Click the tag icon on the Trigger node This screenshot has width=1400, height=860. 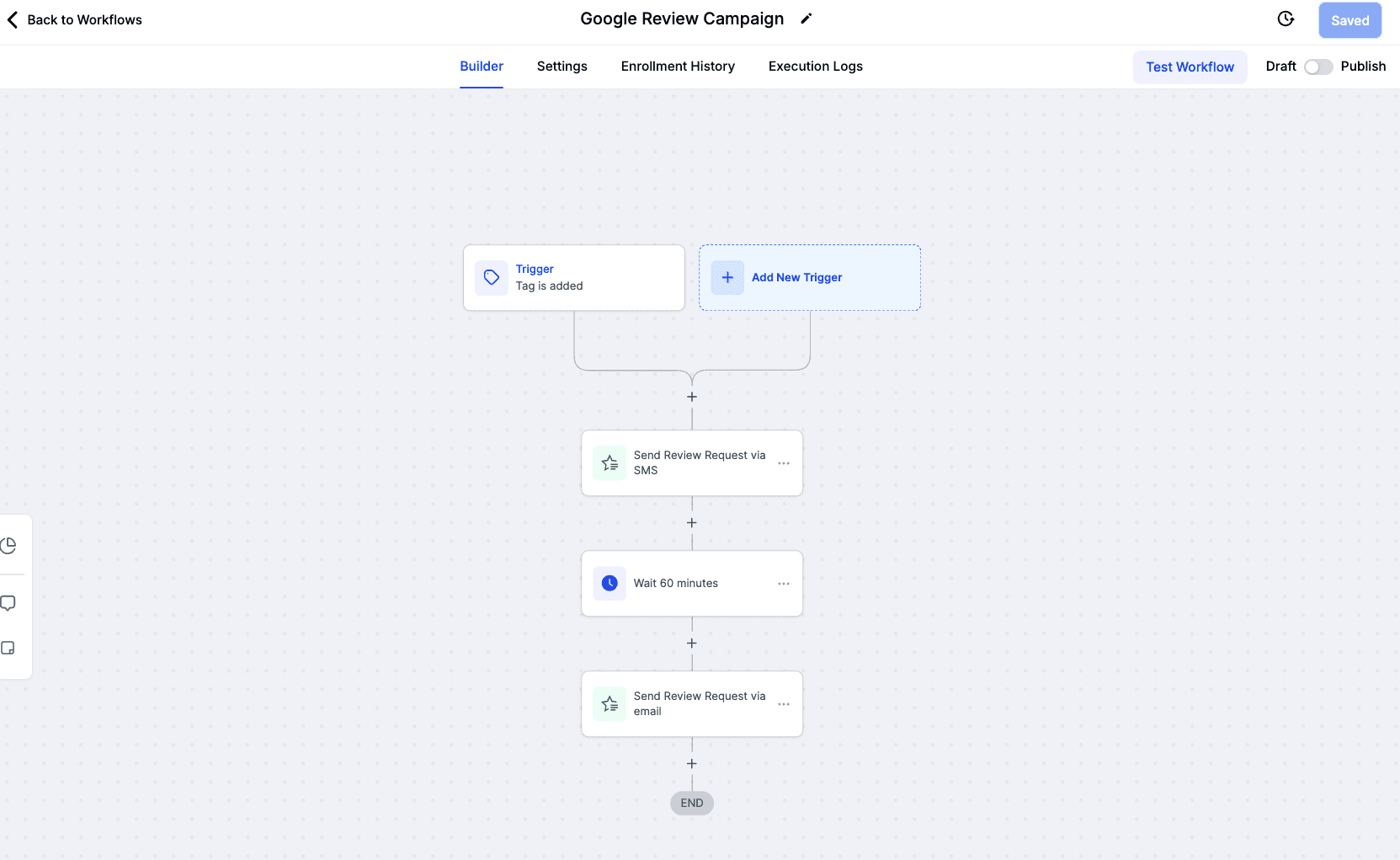point(491,277)
